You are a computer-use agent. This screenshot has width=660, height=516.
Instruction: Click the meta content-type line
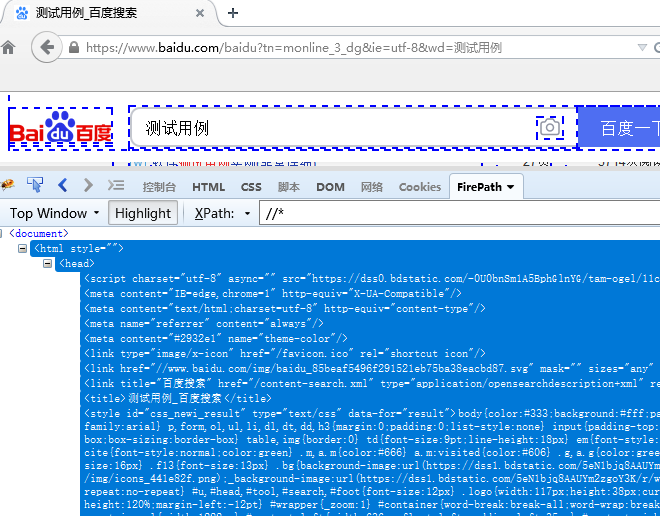coord(285,309)
